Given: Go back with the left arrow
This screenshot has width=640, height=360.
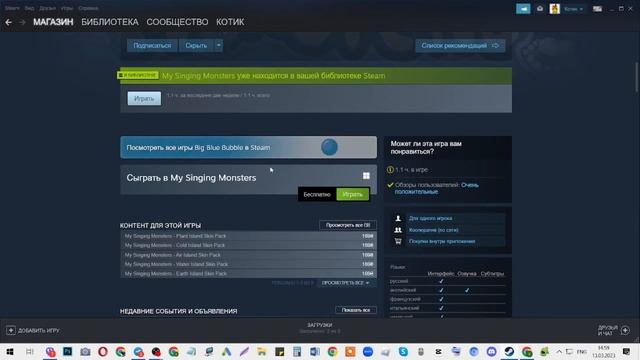Looking at the screenshot, I should click(x=8, y=22).
